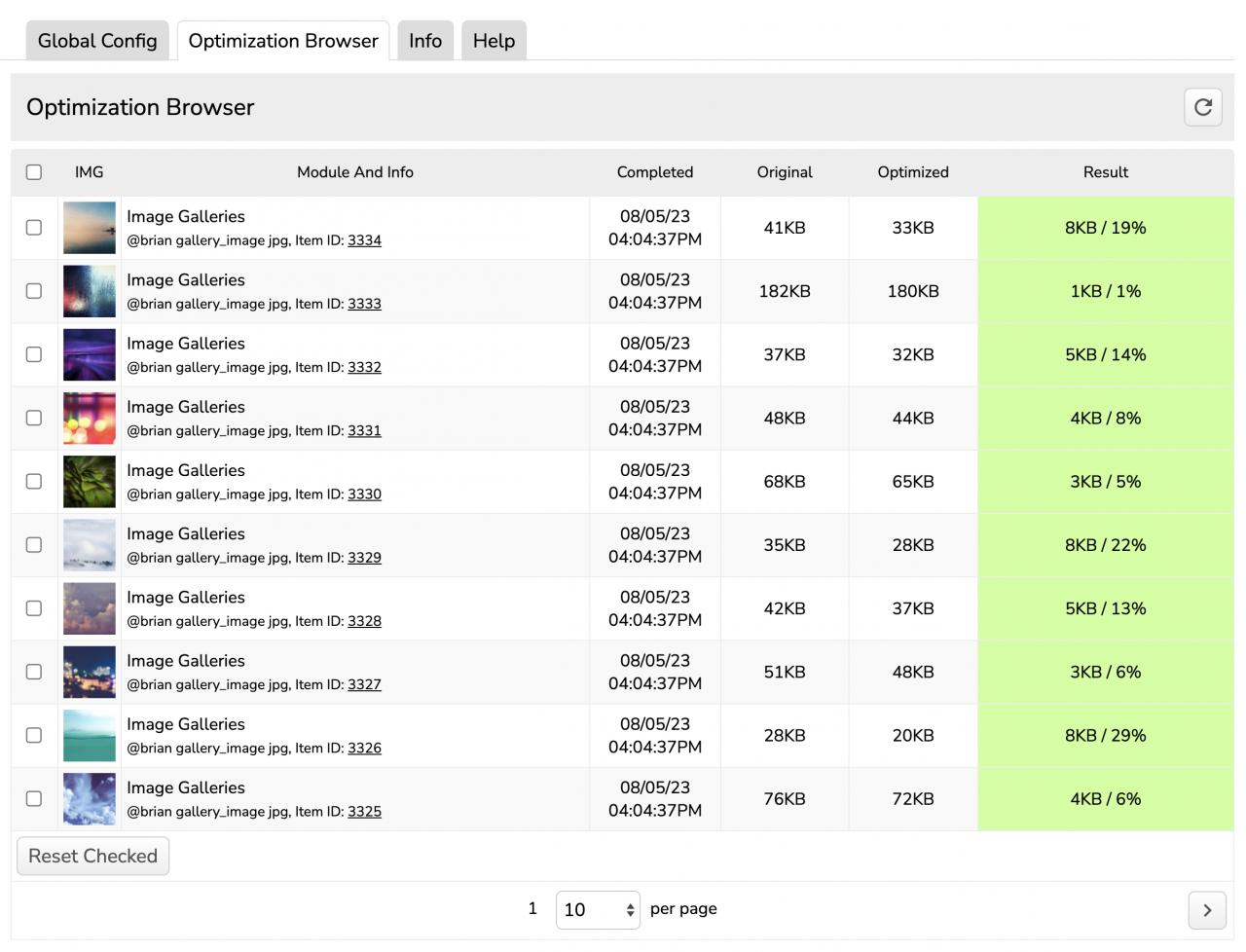Screen dimensions: 1246x952
Task: Check the box for item 3333 row
Action: pos(34,291)
